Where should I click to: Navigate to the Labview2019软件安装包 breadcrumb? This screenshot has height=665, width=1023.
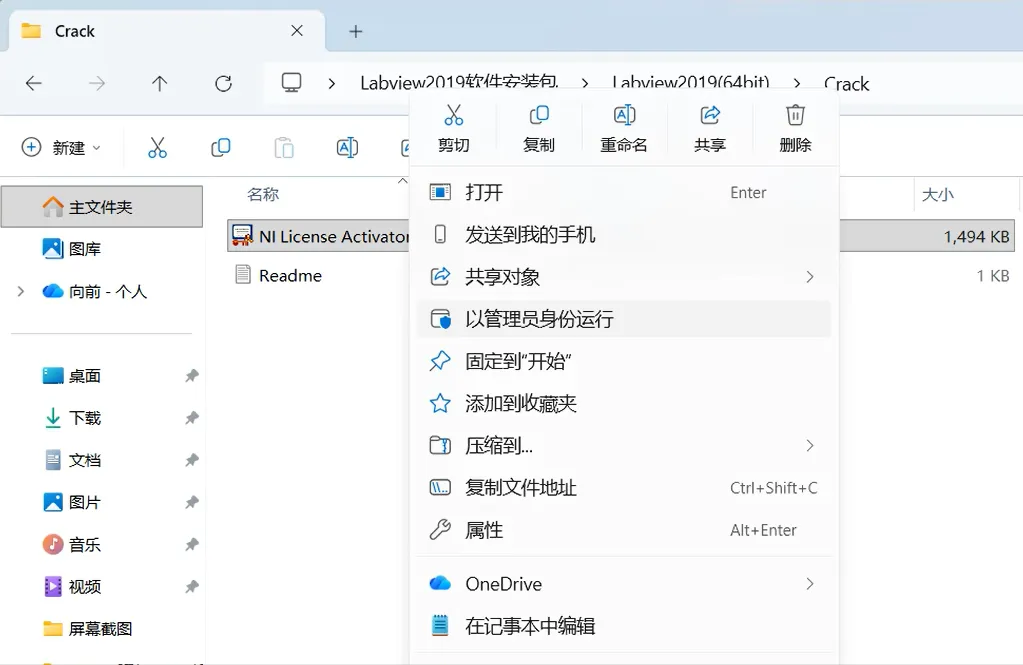(459, 83)
